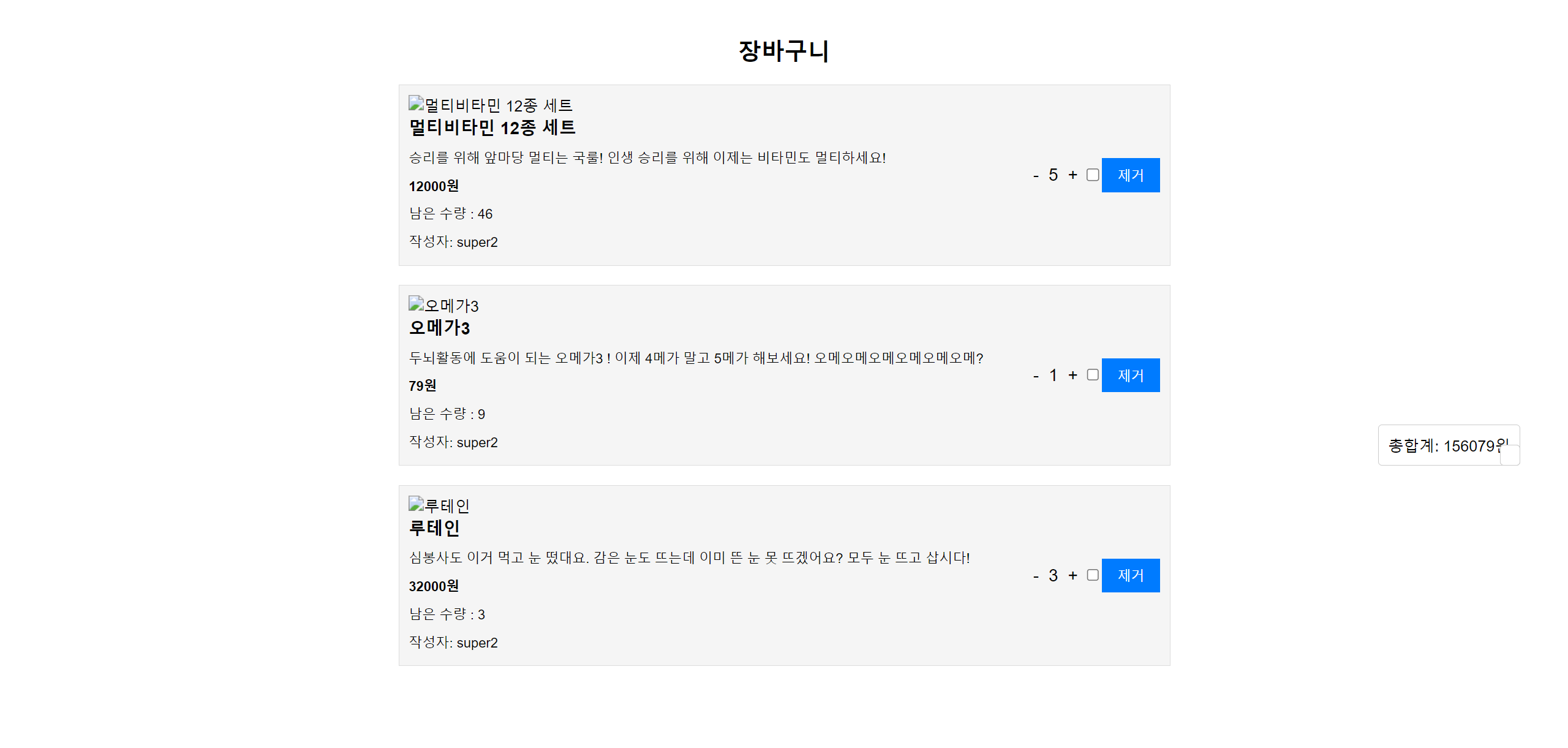Decrease the 오메가3 quantity with the minus
The image size is (1568, 748).
point(1036,376)
